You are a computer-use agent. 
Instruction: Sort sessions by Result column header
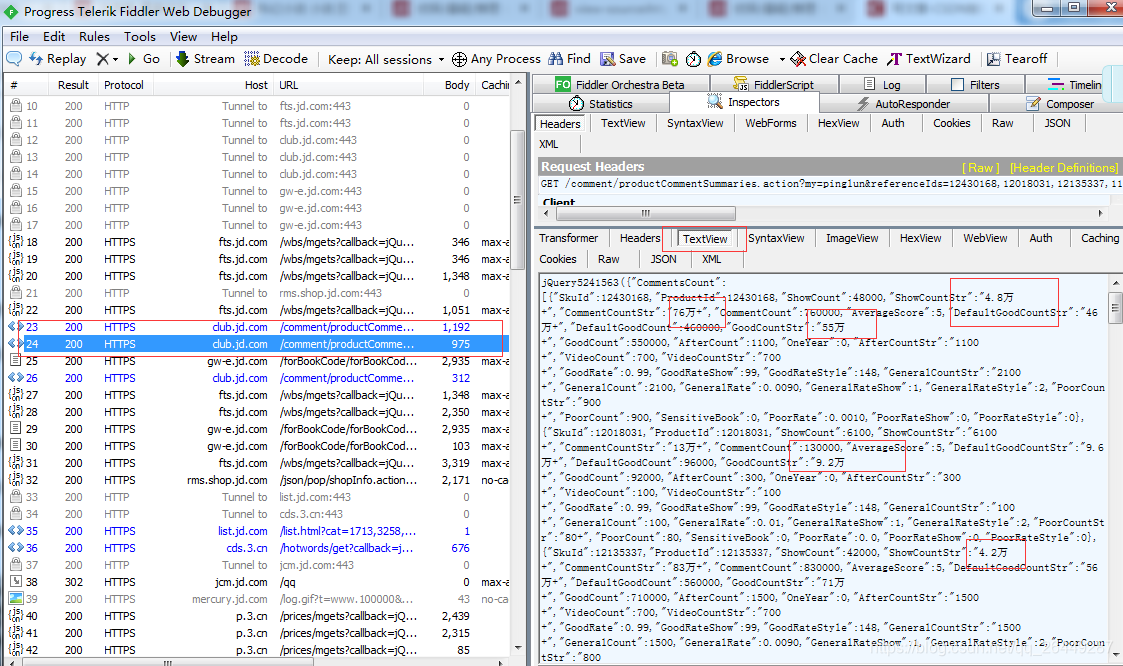73,85
